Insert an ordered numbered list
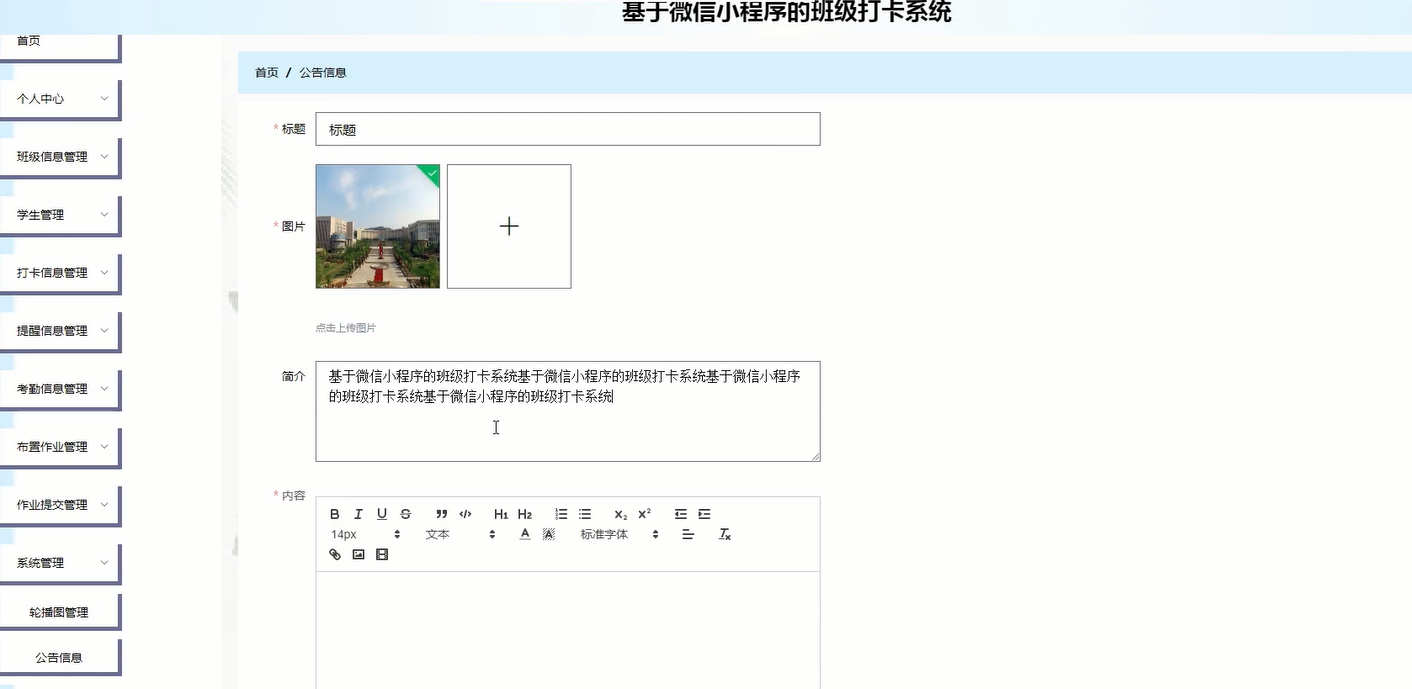 pos(561,514)
